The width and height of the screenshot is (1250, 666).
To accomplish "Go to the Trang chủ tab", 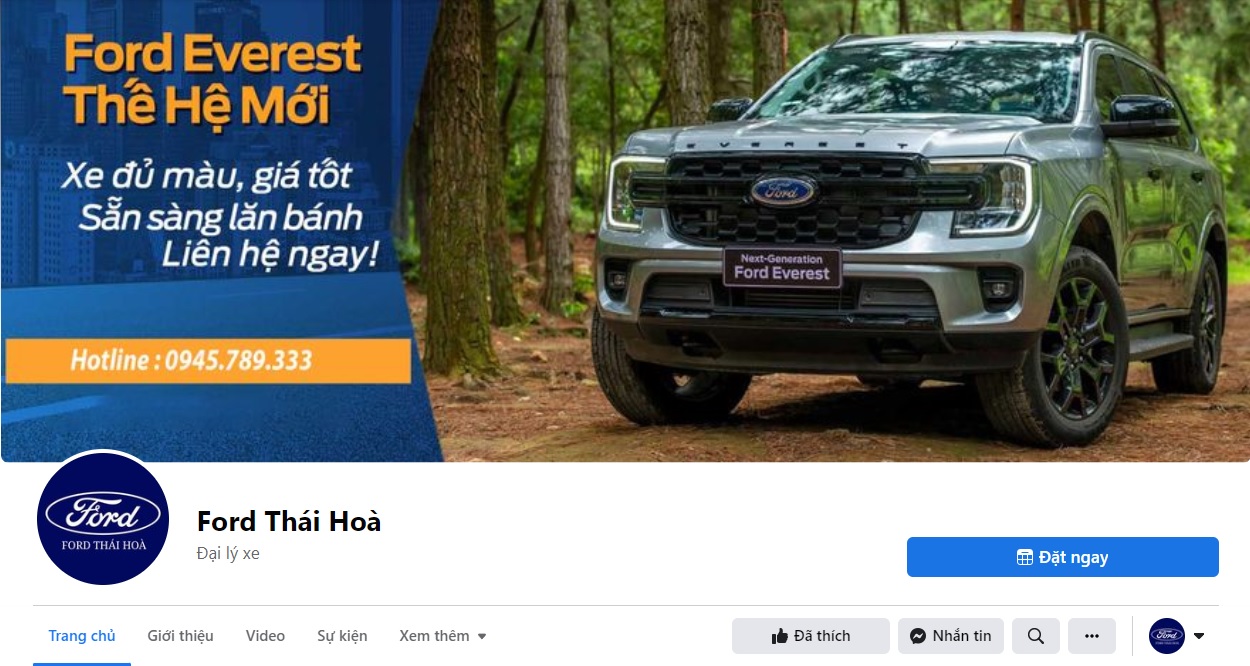I will pyautogui.click(x=82, y=636).
